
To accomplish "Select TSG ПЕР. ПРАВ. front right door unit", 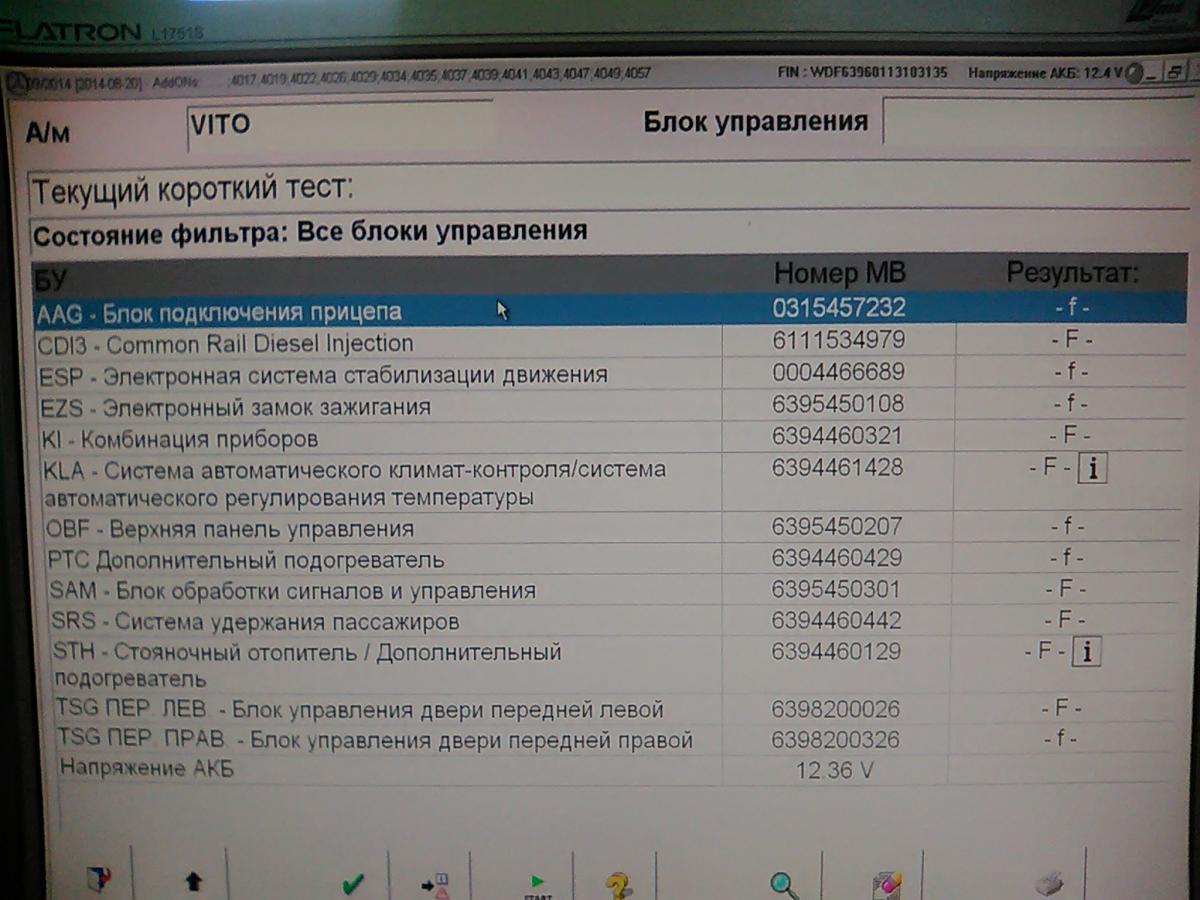I will click(376, 742).
